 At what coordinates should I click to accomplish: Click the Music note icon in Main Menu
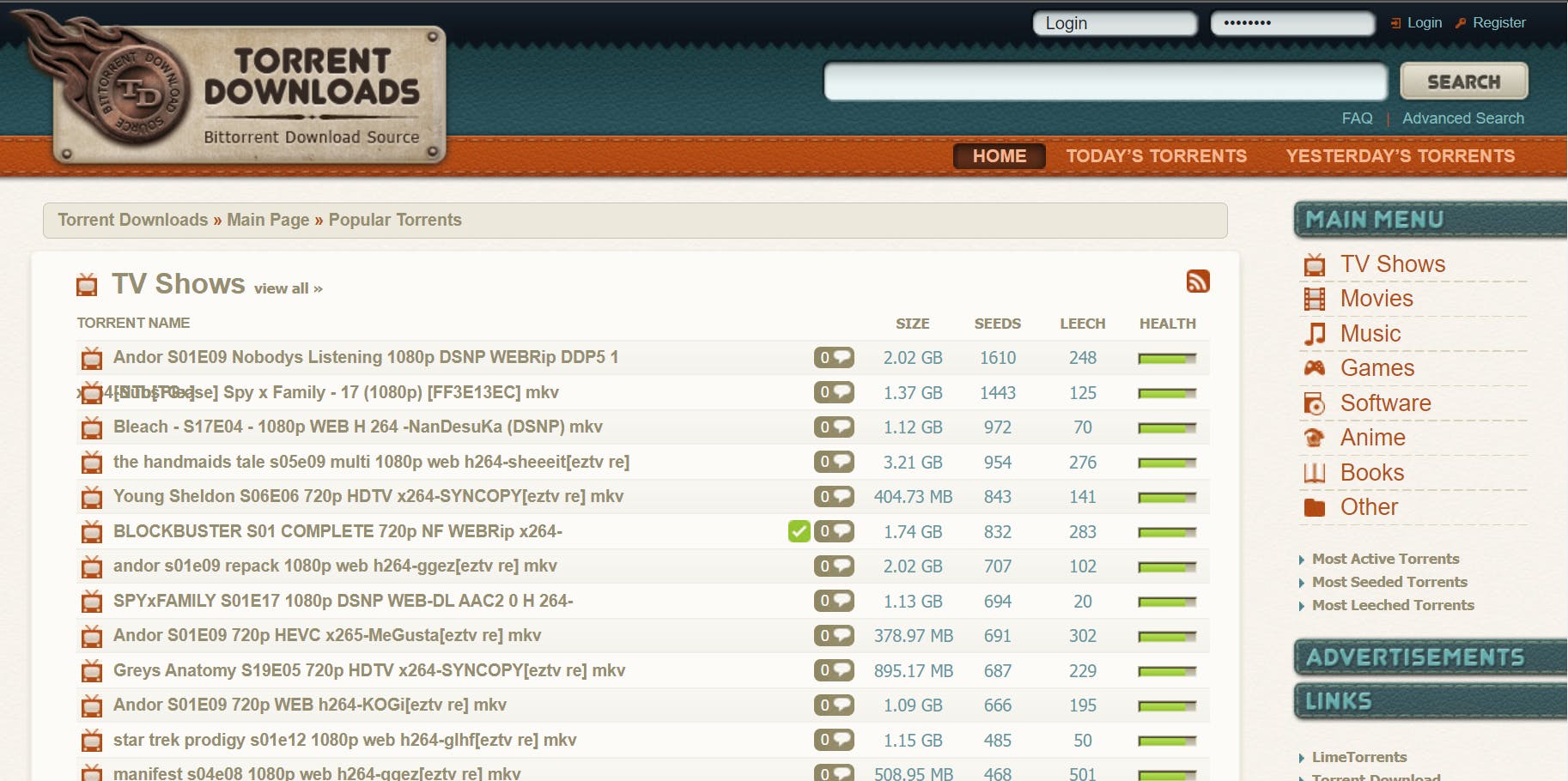1314,334
